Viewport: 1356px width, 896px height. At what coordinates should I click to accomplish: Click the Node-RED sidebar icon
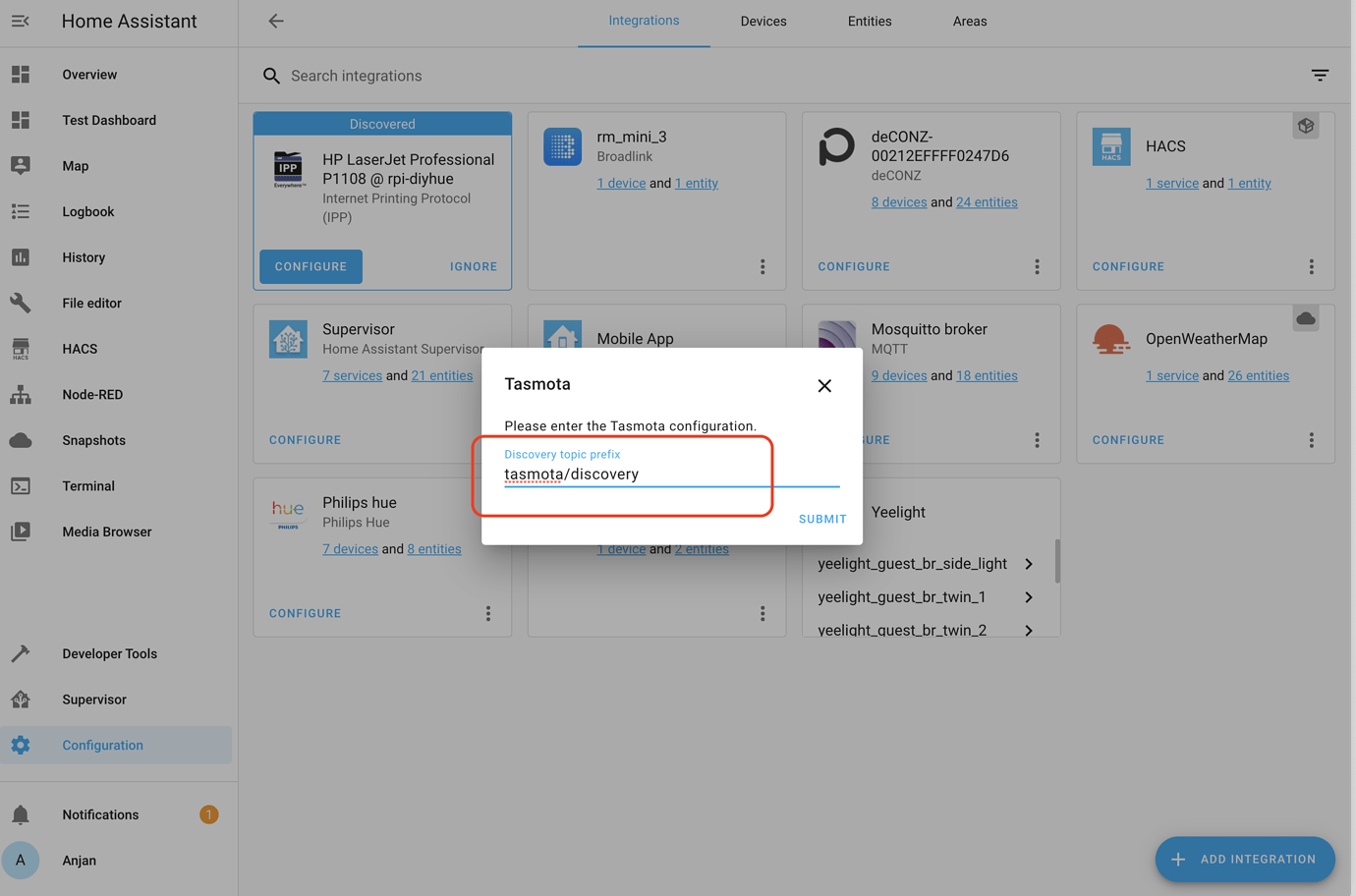[21, 394]
